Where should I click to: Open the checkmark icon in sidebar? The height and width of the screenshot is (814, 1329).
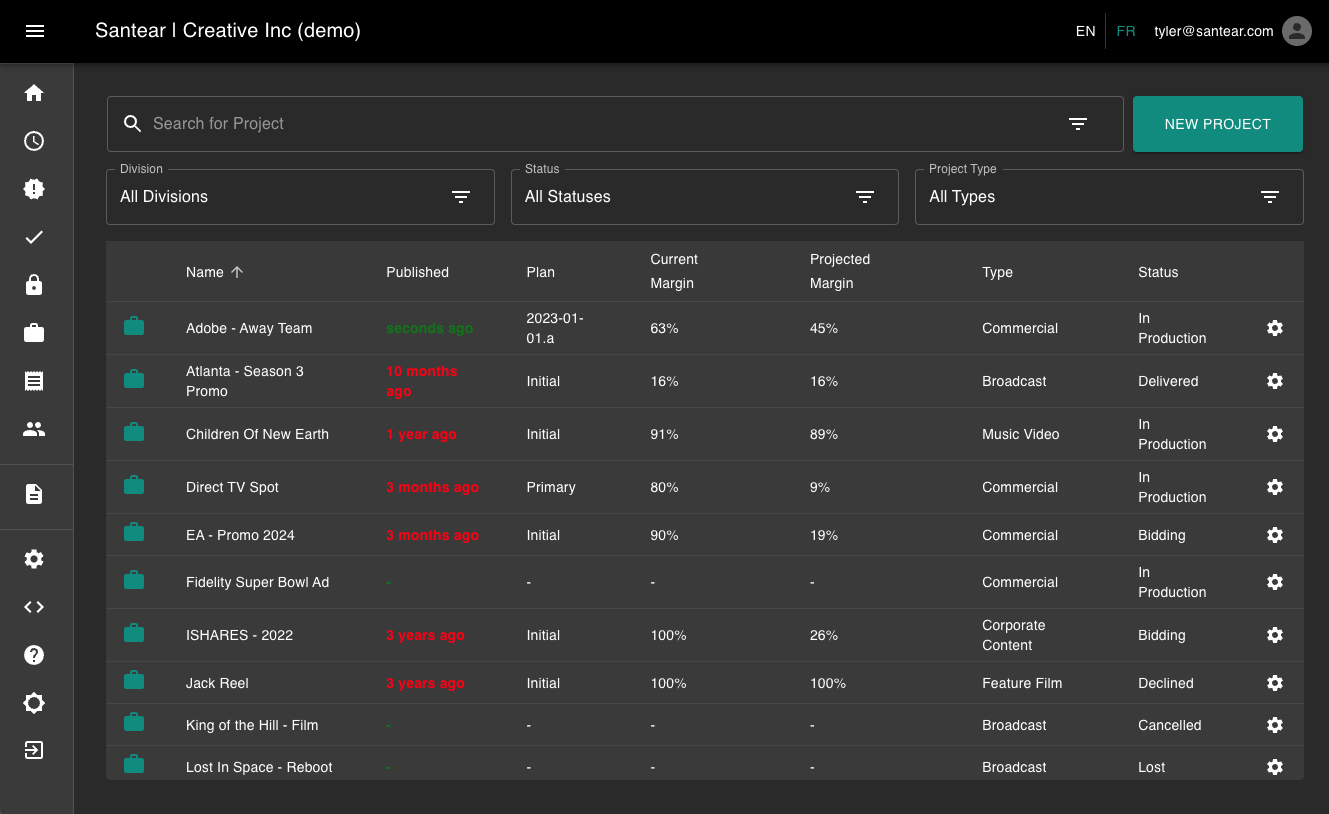coord(34,237)
